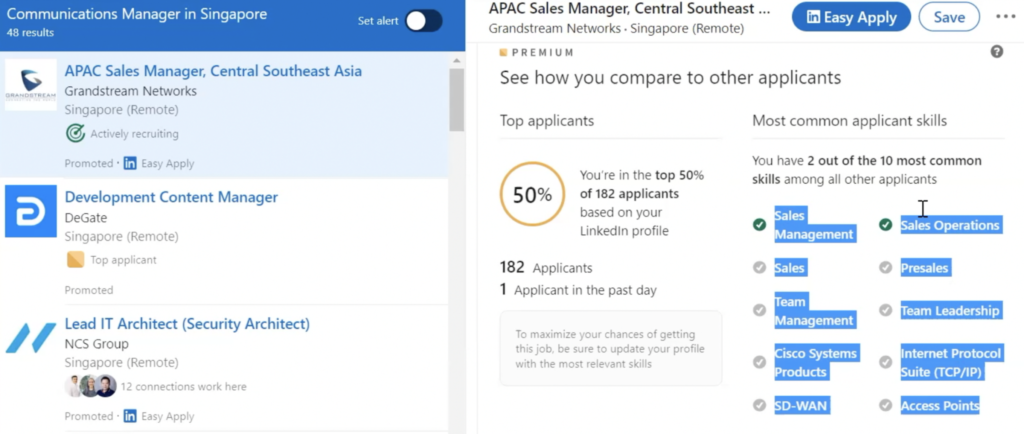Click the SD-WAN skill text
The height and width of the screenshot is (434, 1024).
801,405
